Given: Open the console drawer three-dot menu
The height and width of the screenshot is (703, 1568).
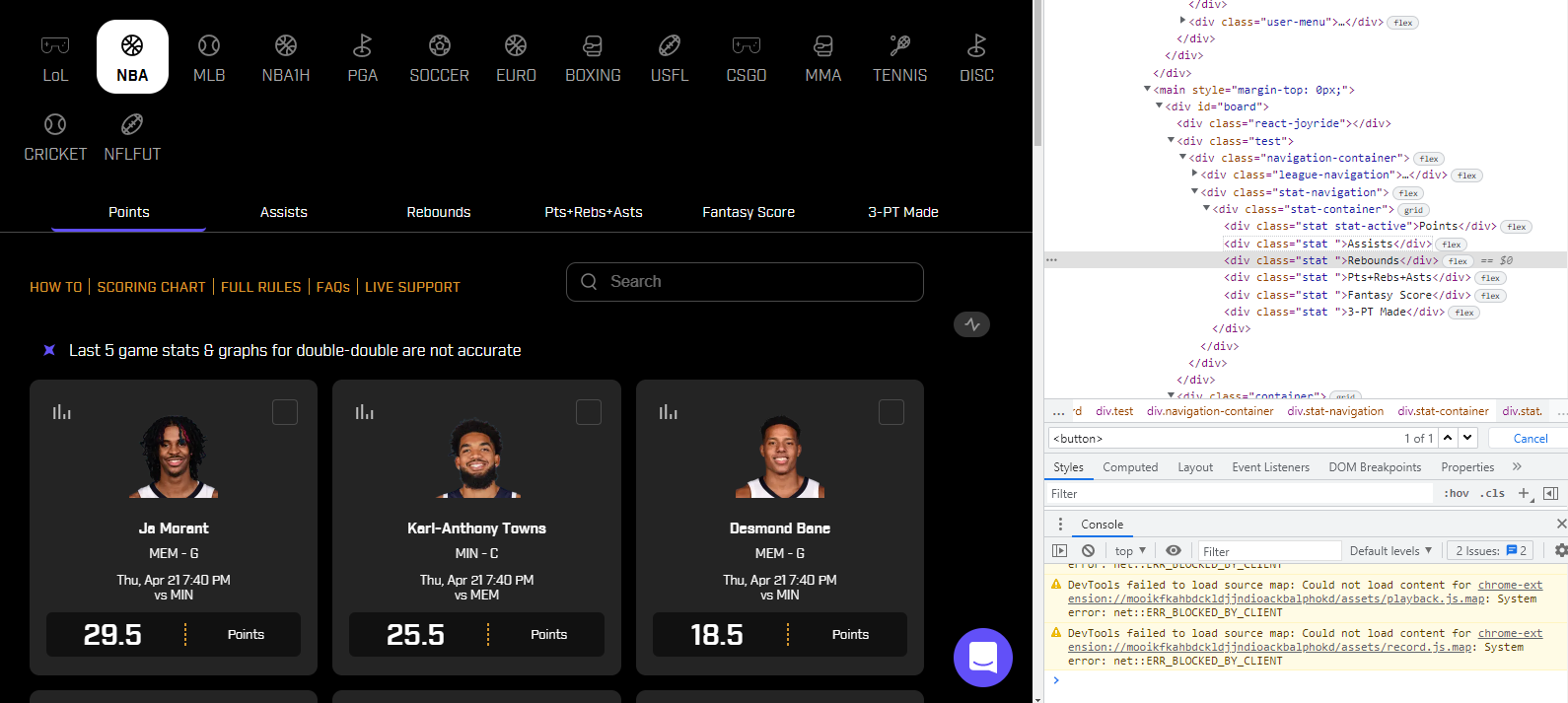Looking at the screenshot, I should click(1060, 525).
